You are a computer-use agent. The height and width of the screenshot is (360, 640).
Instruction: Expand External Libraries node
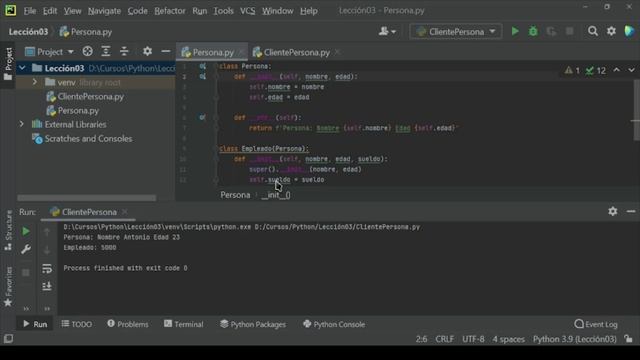point(22,124)
